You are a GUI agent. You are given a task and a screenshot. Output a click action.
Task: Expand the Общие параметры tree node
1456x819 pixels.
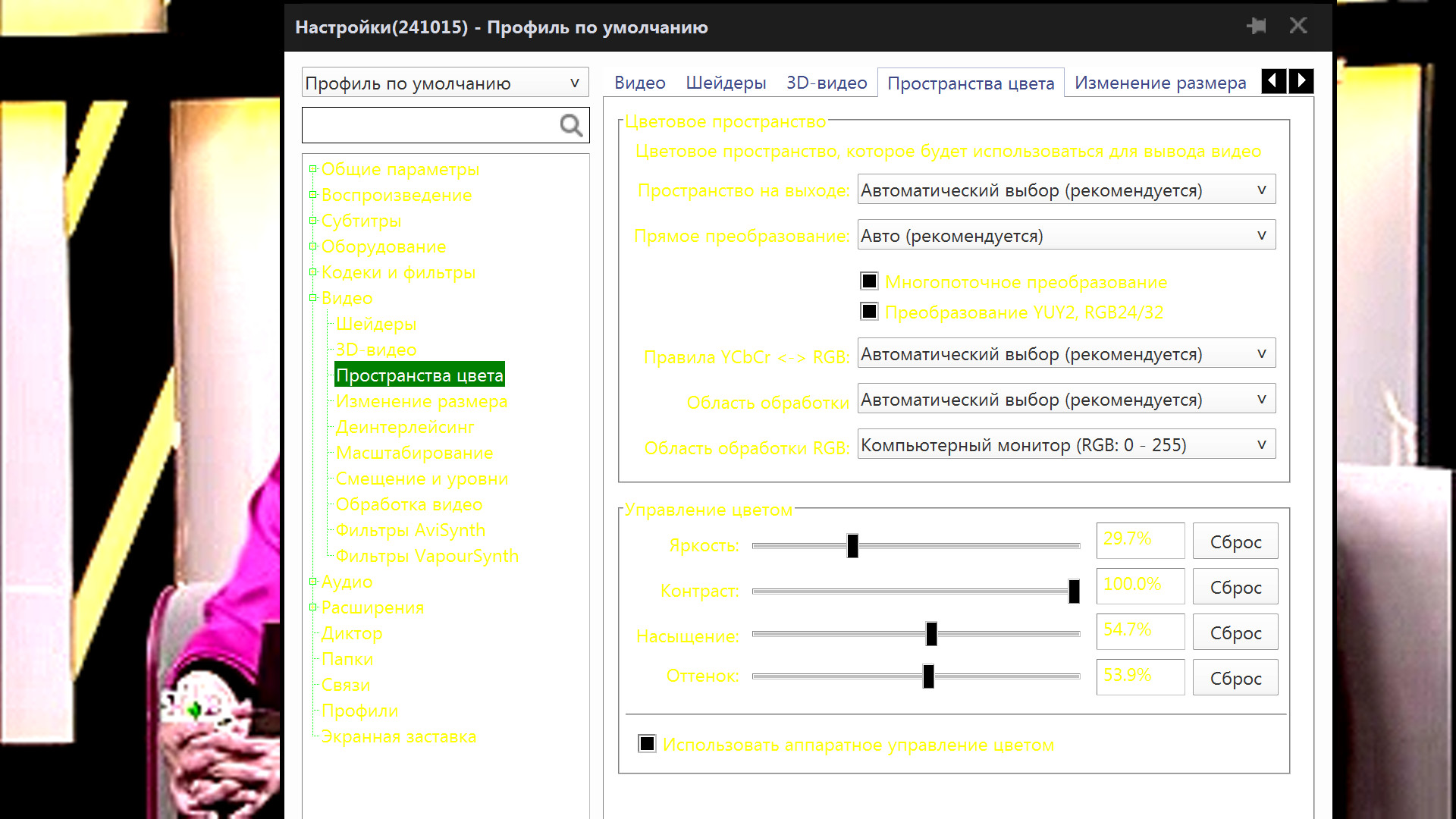point(312,169)
